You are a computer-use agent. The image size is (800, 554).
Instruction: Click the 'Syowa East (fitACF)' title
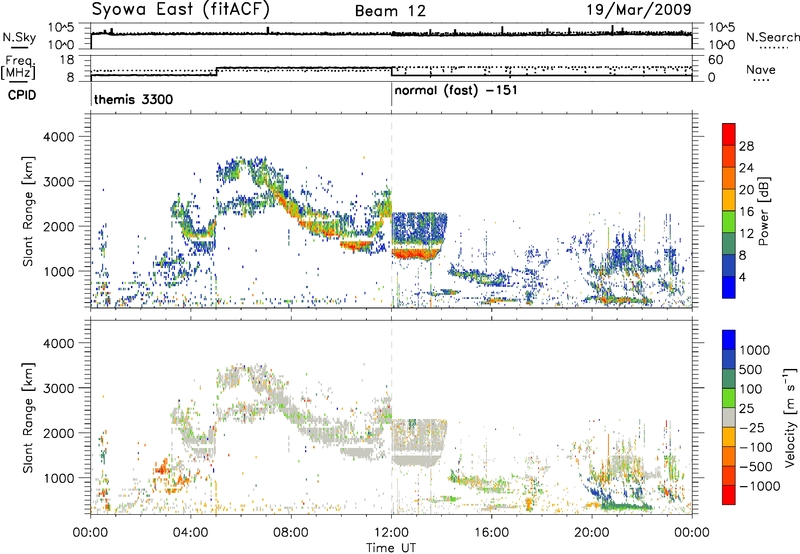click(x=181, y=9)
